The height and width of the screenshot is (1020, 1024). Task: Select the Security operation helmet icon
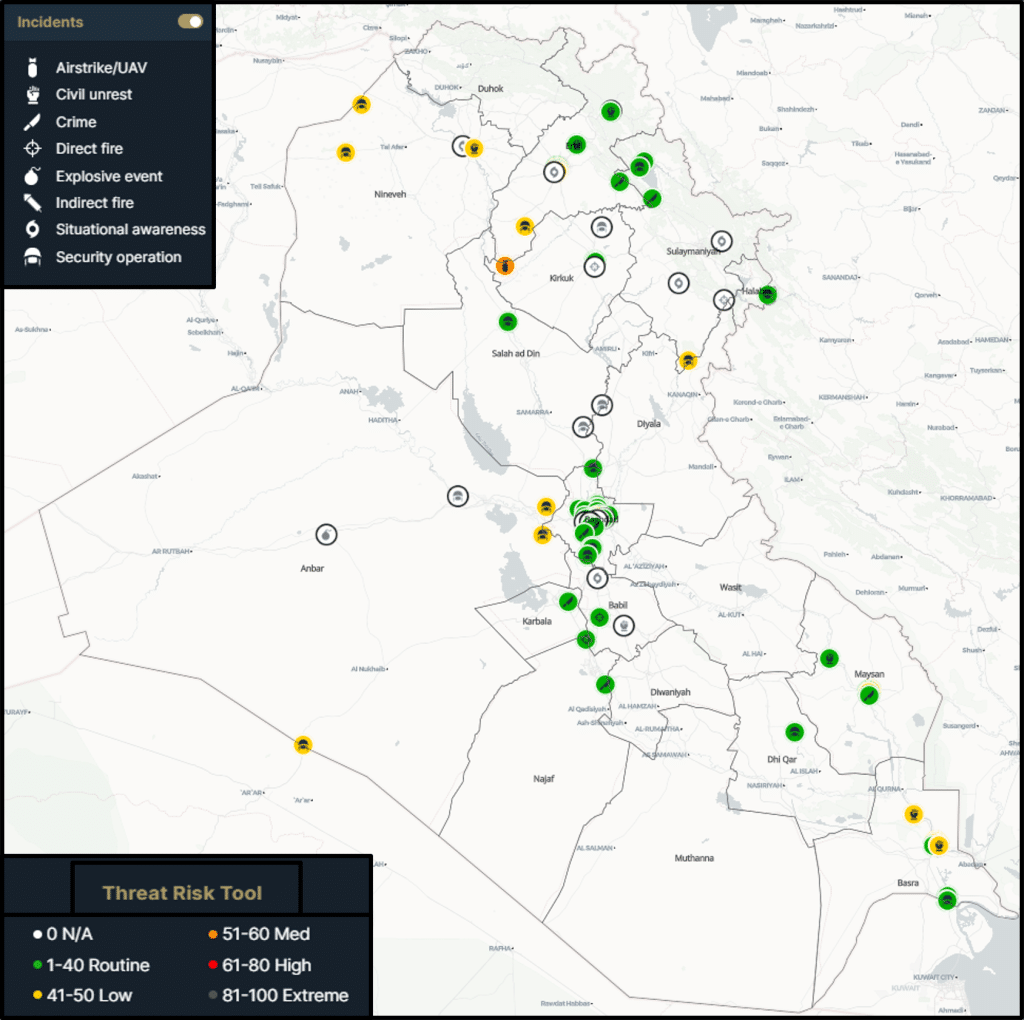(33, 257)
